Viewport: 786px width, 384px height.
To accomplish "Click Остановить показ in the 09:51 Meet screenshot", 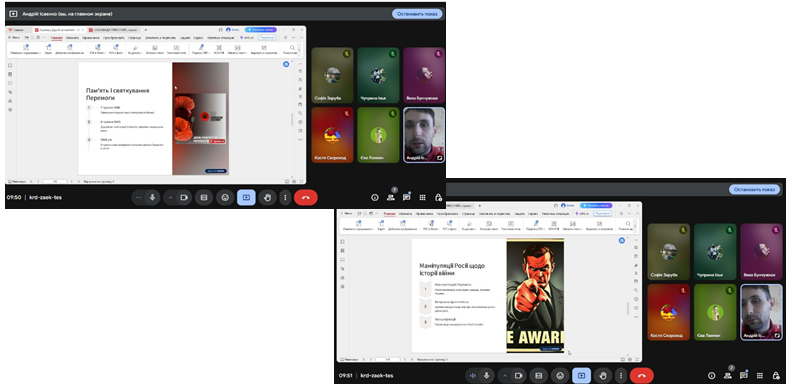I will 754,189.
